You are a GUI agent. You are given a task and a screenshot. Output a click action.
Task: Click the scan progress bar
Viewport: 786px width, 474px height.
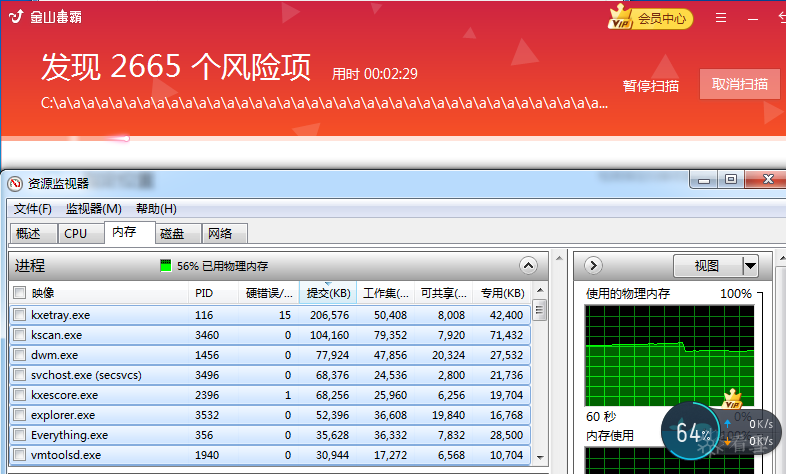coord(393,139)
